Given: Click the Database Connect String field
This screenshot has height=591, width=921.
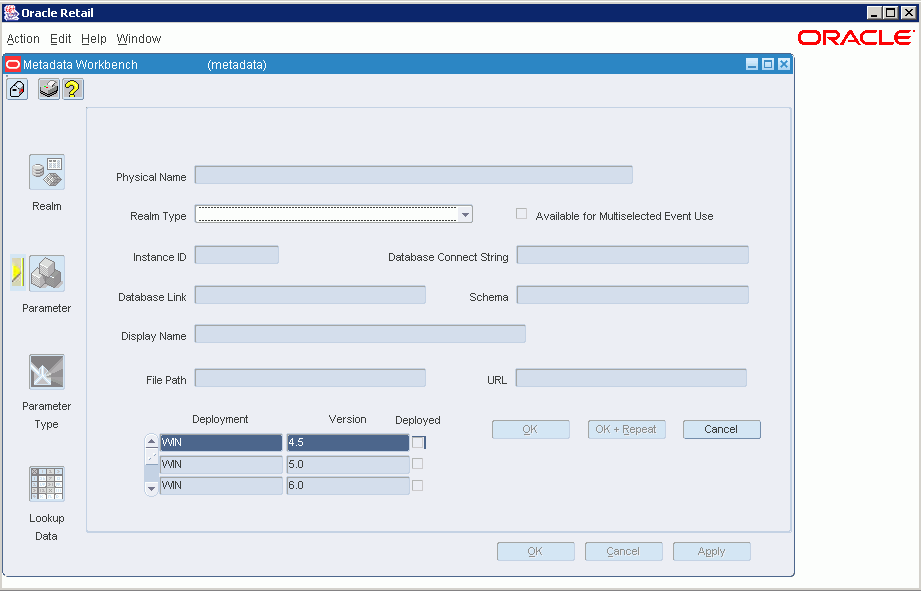Looking at the screenshot, I should [633, 255].
